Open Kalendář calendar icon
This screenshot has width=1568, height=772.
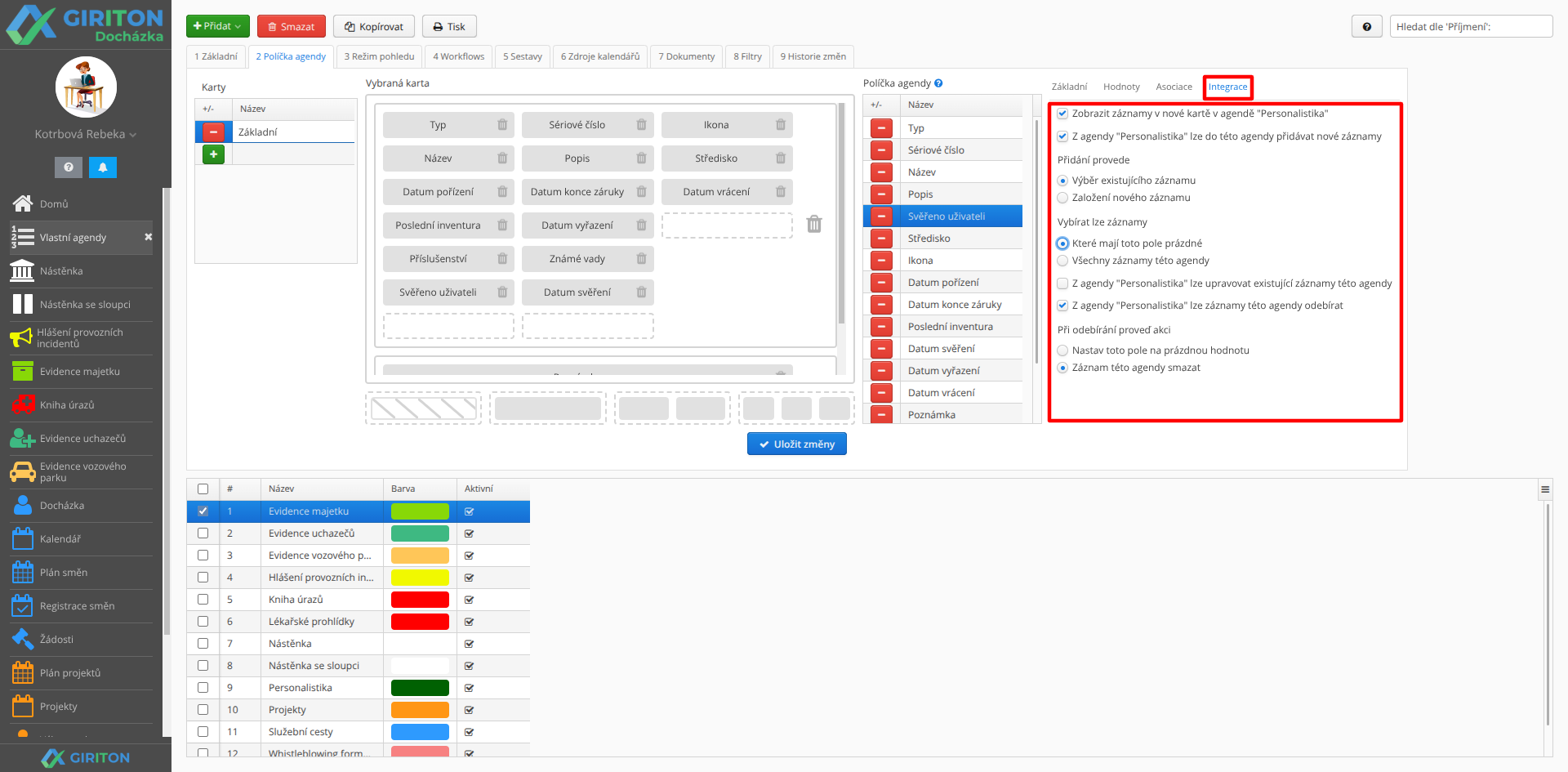click(22, 538)
